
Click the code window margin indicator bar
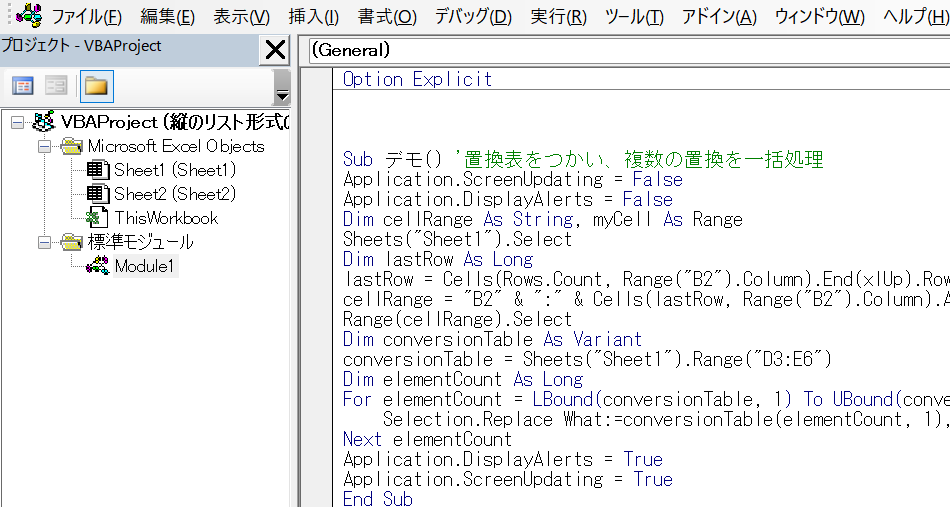(316, 288)
